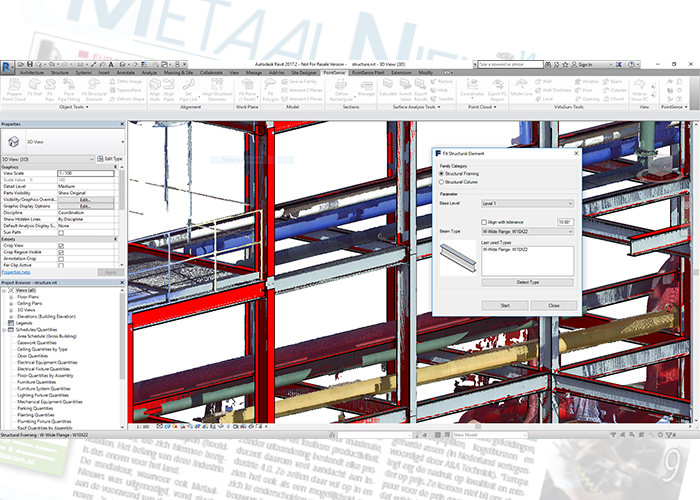Open the Base Level dropdown
This screenshot has width=700, height=500.
pos(527,204)
